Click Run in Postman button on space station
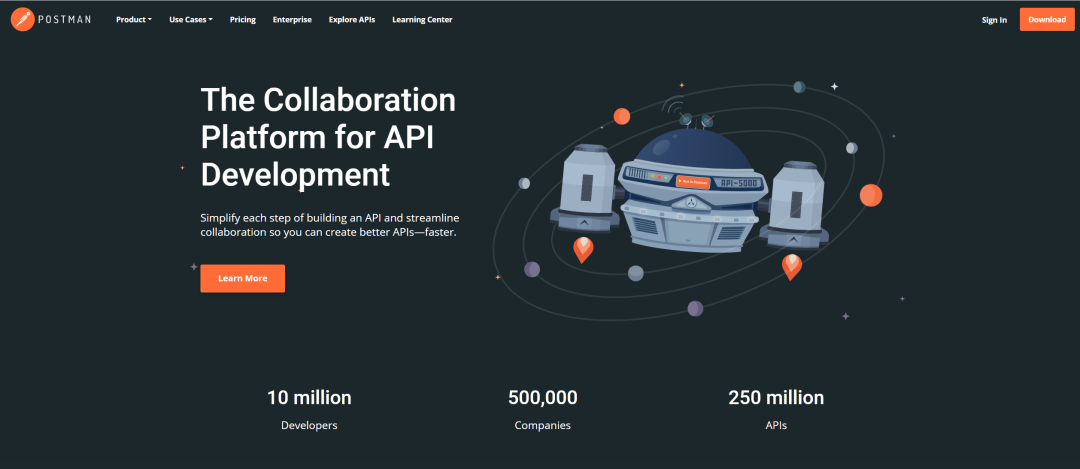The image size is (1080, 469). (x=693, y=183)
